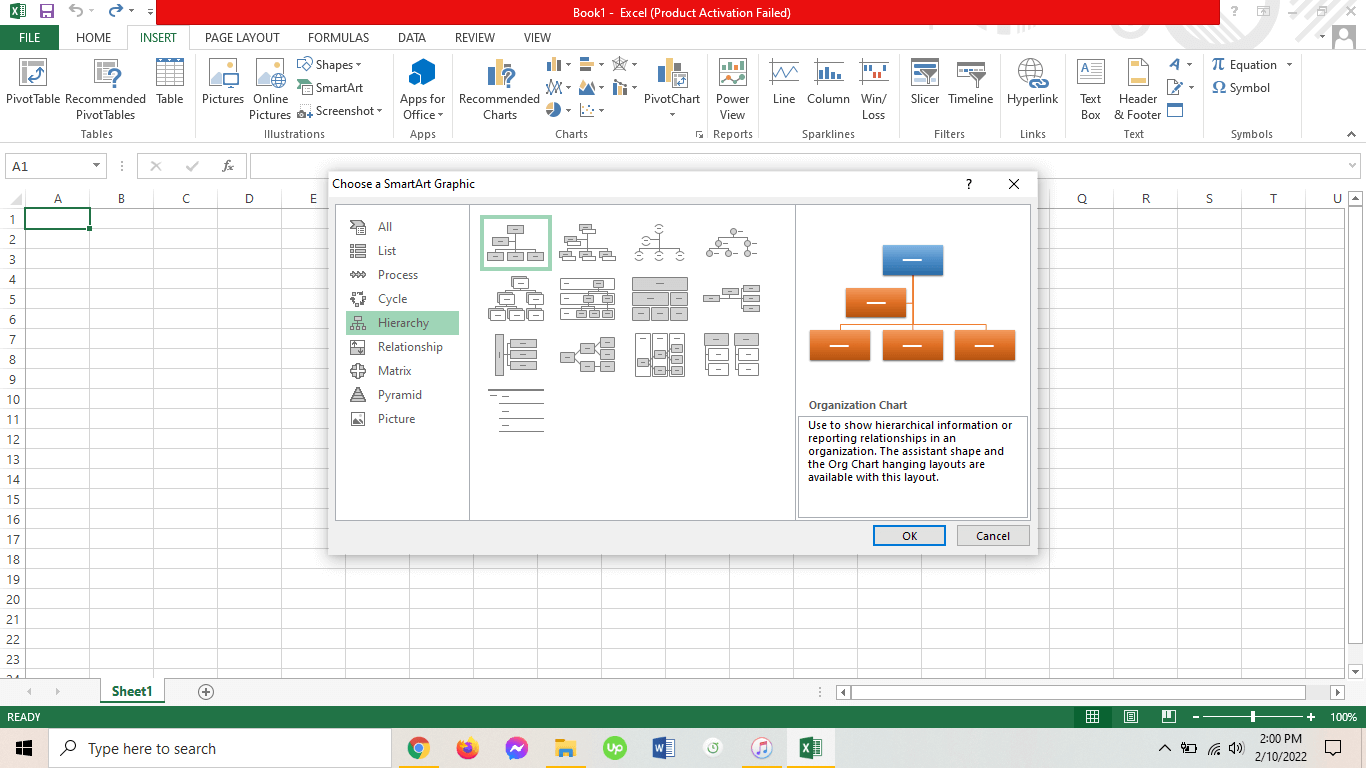Choose the Pyramid category
This screenshot has height=768, width=1366.
(x=402, y=395)
